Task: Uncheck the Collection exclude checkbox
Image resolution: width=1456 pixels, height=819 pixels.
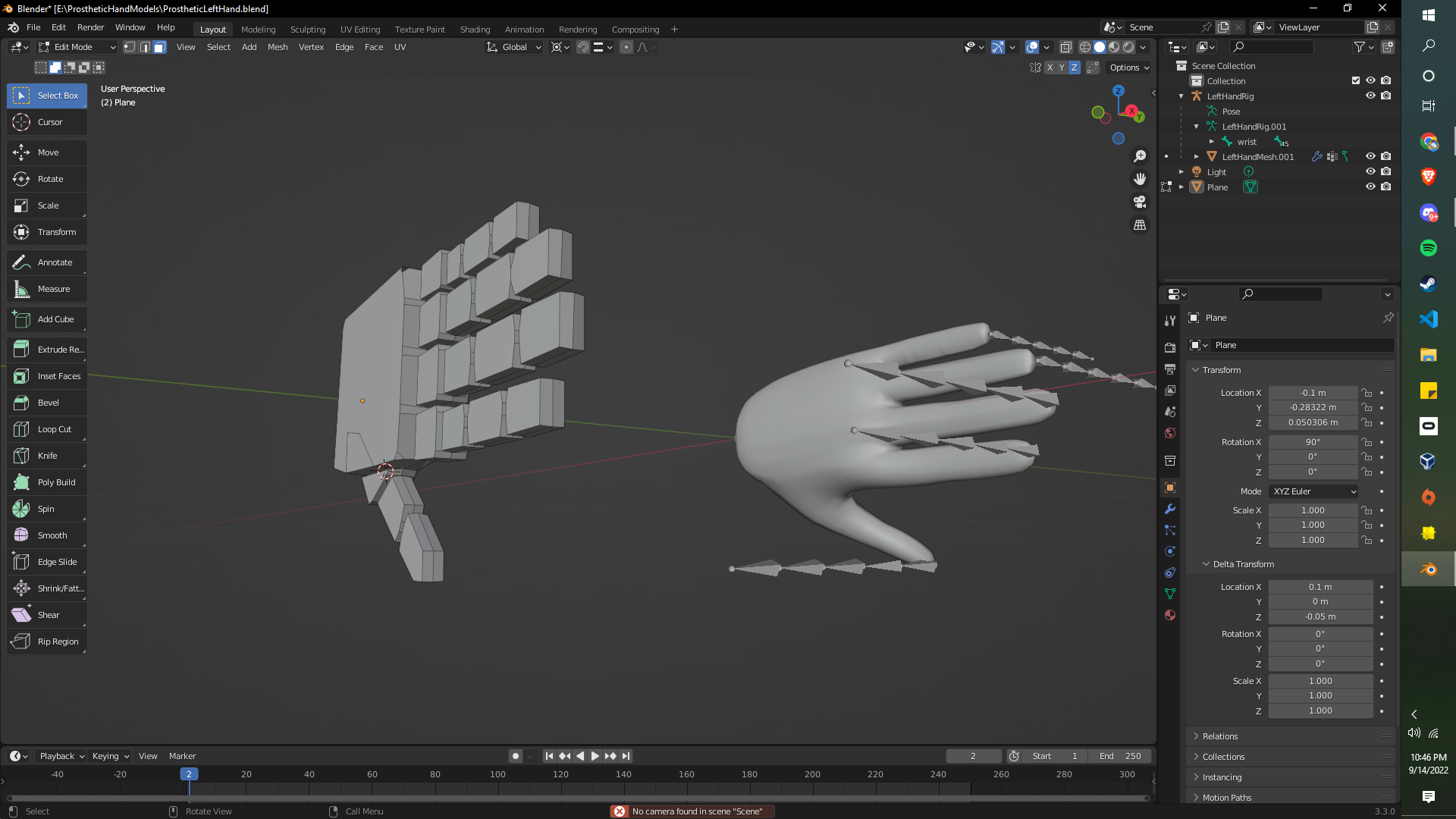Action: pyautogui.click(x=1356, y=80)
